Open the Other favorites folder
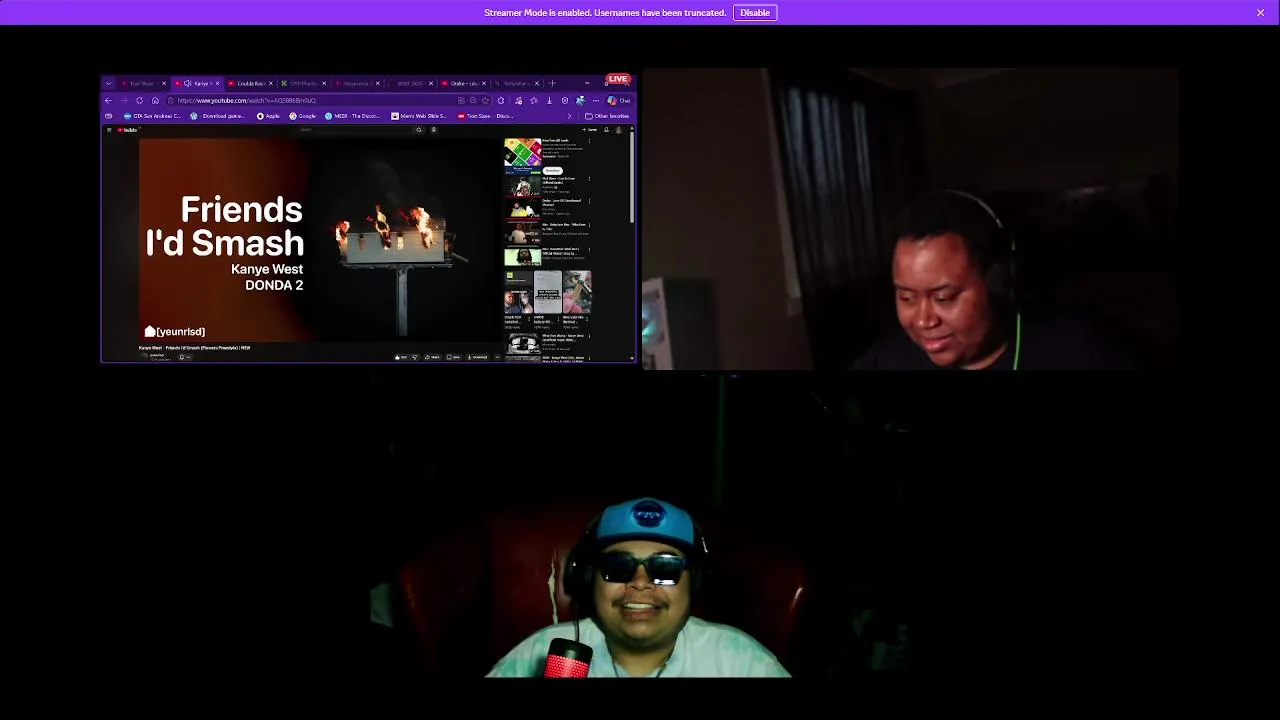This screenshot has height=720, width=1280. 607,116
